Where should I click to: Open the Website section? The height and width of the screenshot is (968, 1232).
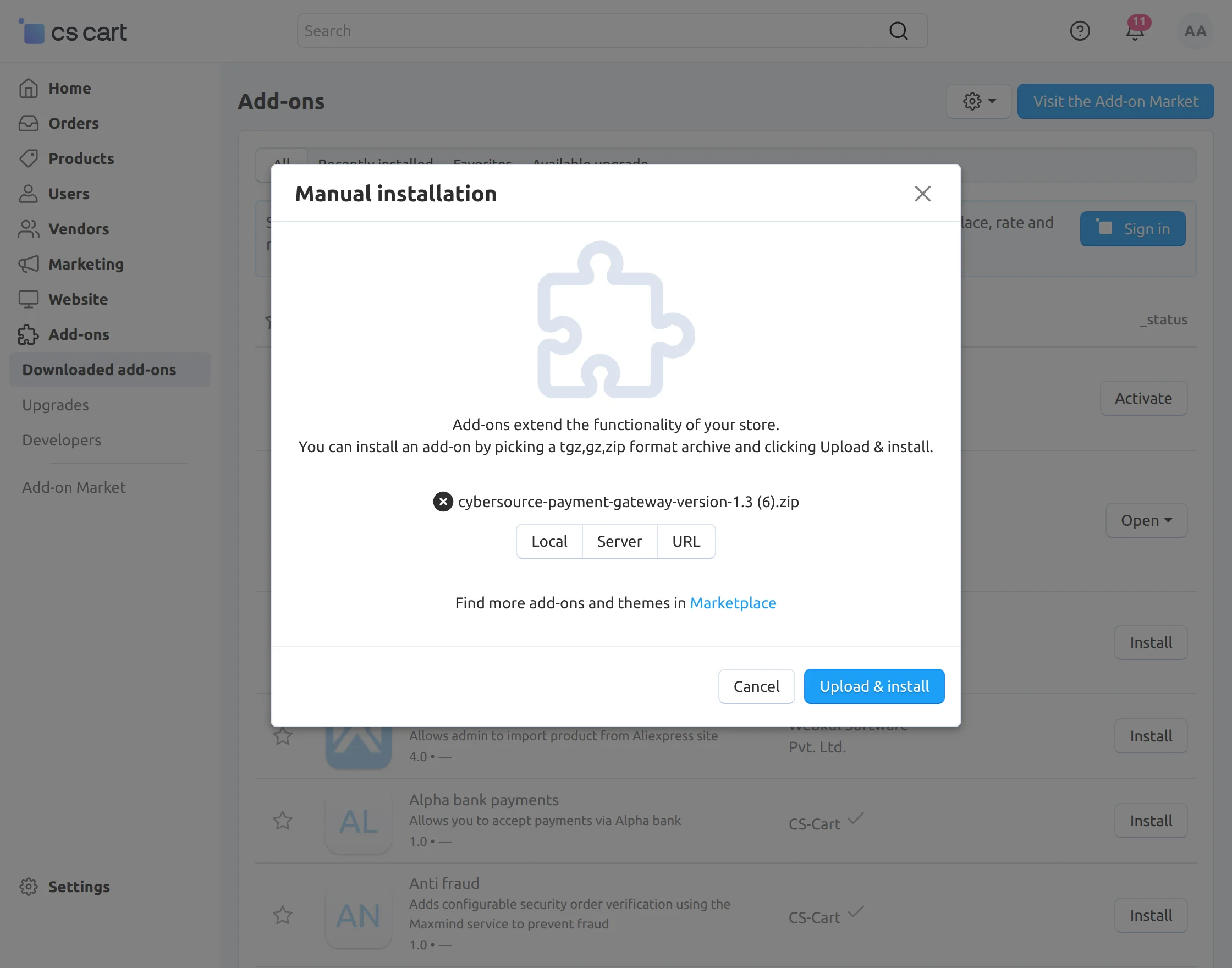click(78, 299)
